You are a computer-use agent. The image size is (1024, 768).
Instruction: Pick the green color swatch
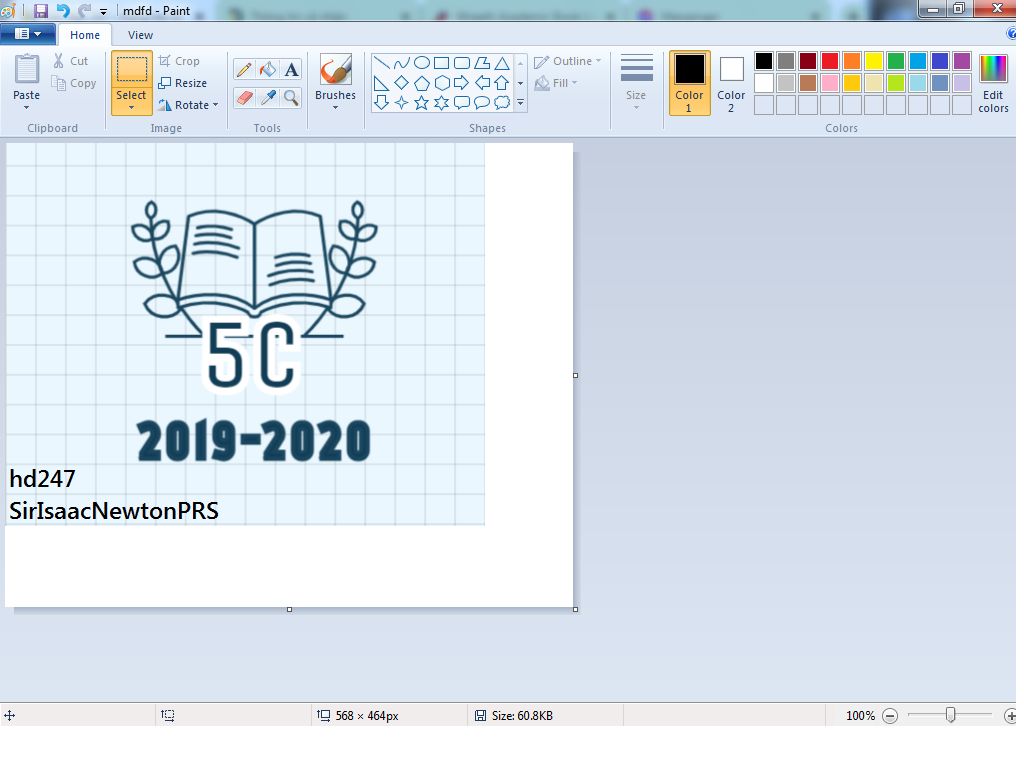(895, 61)
